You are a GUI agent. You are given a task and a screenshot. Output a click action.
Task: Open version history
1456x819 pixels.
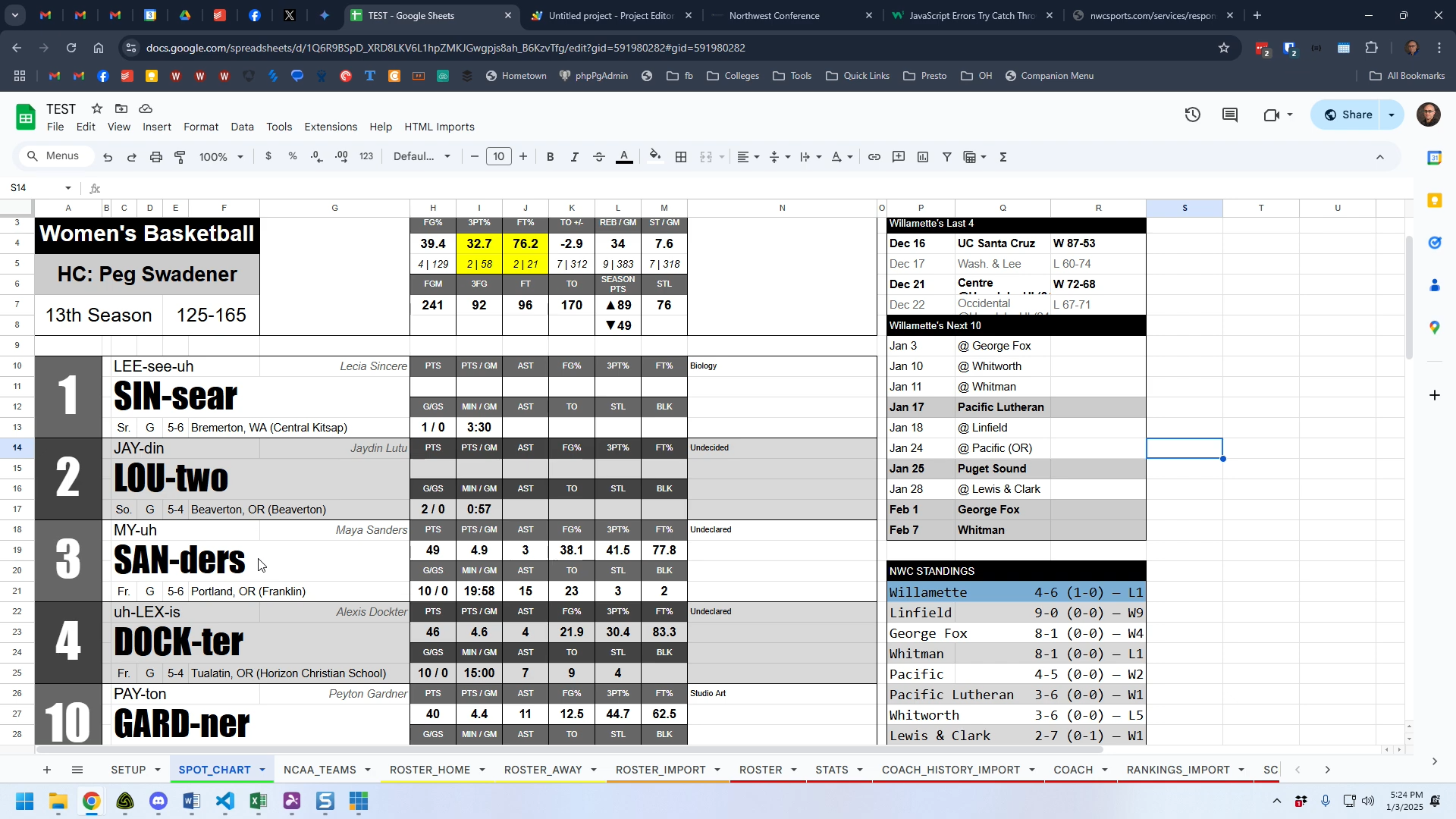point(1192,115)
